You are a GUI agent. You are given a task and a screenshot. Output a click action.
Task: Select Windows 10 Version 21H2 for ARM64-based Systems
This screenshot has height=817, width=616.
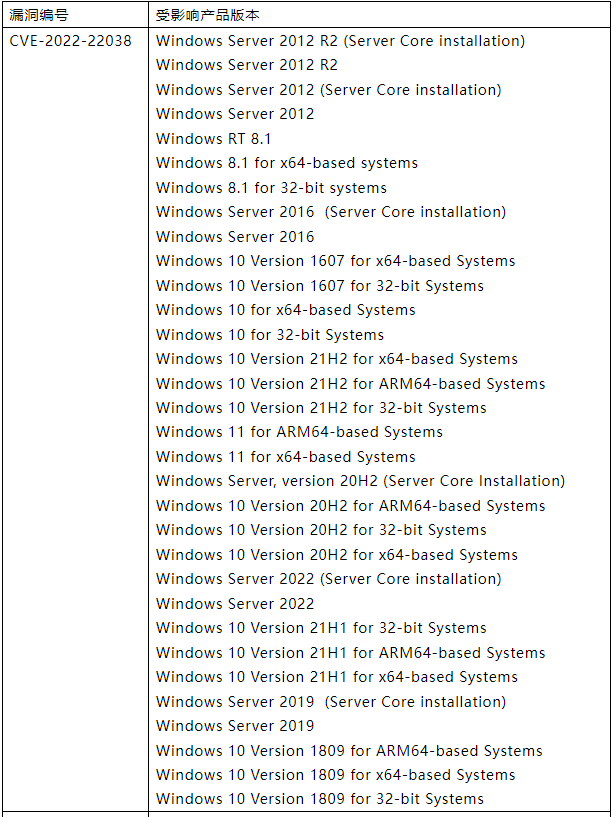(351, 383)
